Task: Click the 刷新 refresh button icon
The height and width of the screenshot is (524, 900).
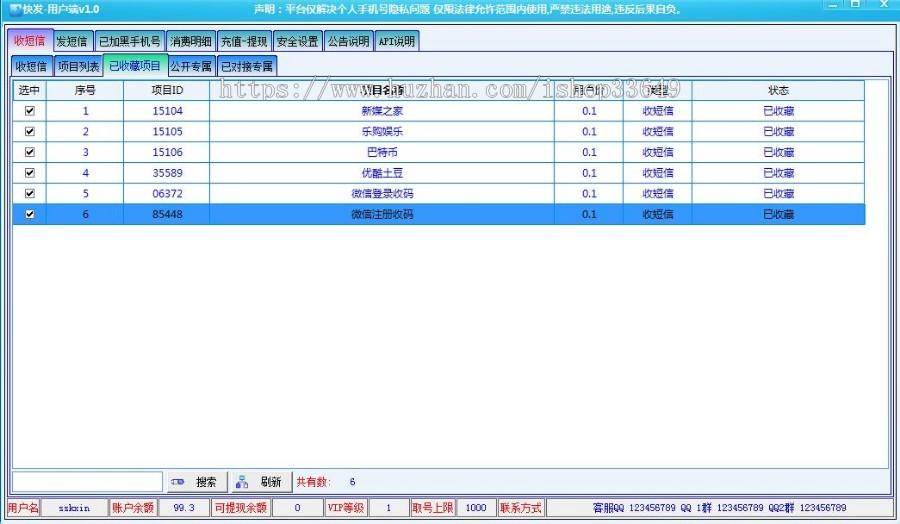Action: point(242,482)
